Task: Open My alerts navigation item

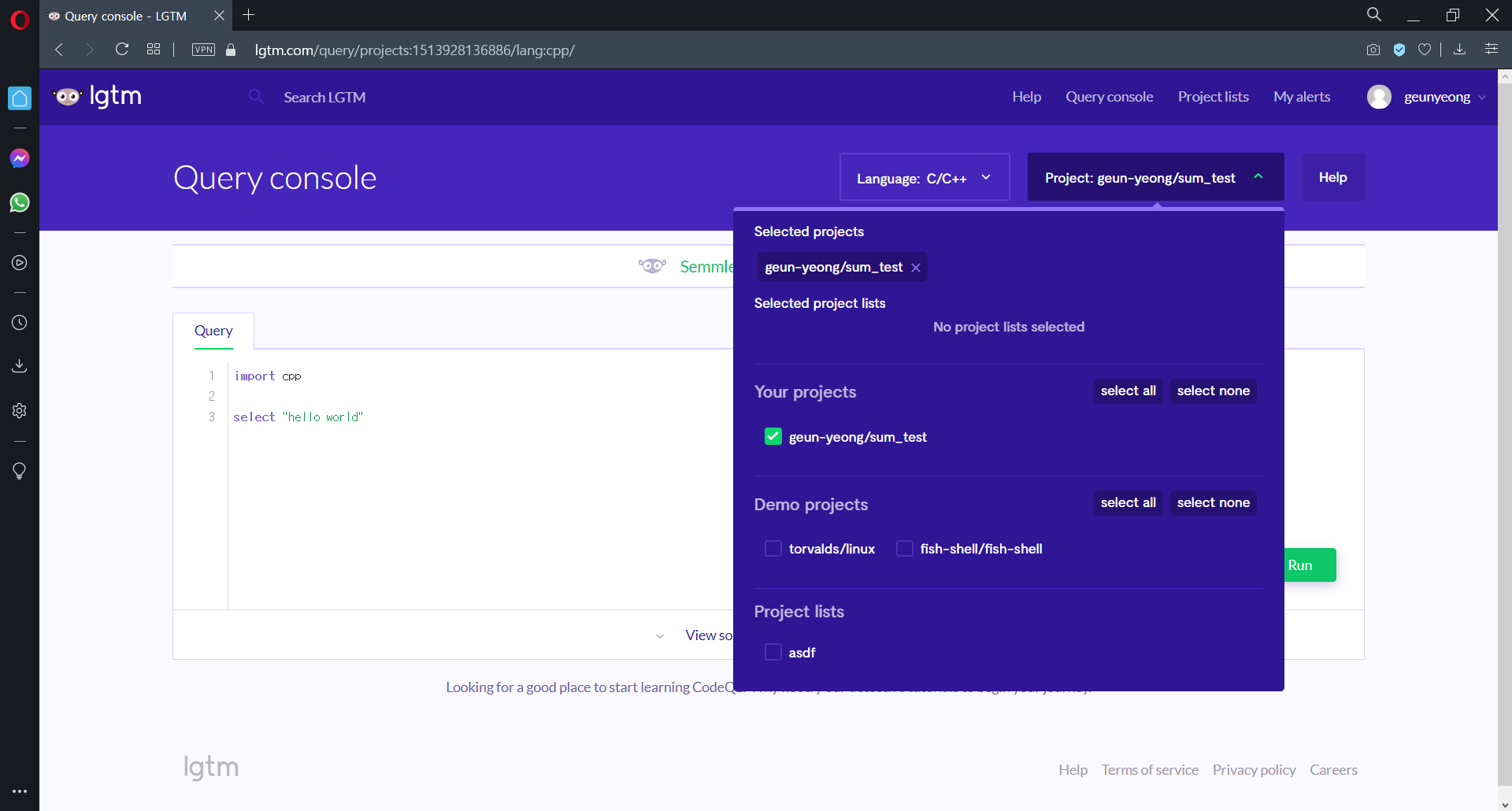Action: [1302, 97]
